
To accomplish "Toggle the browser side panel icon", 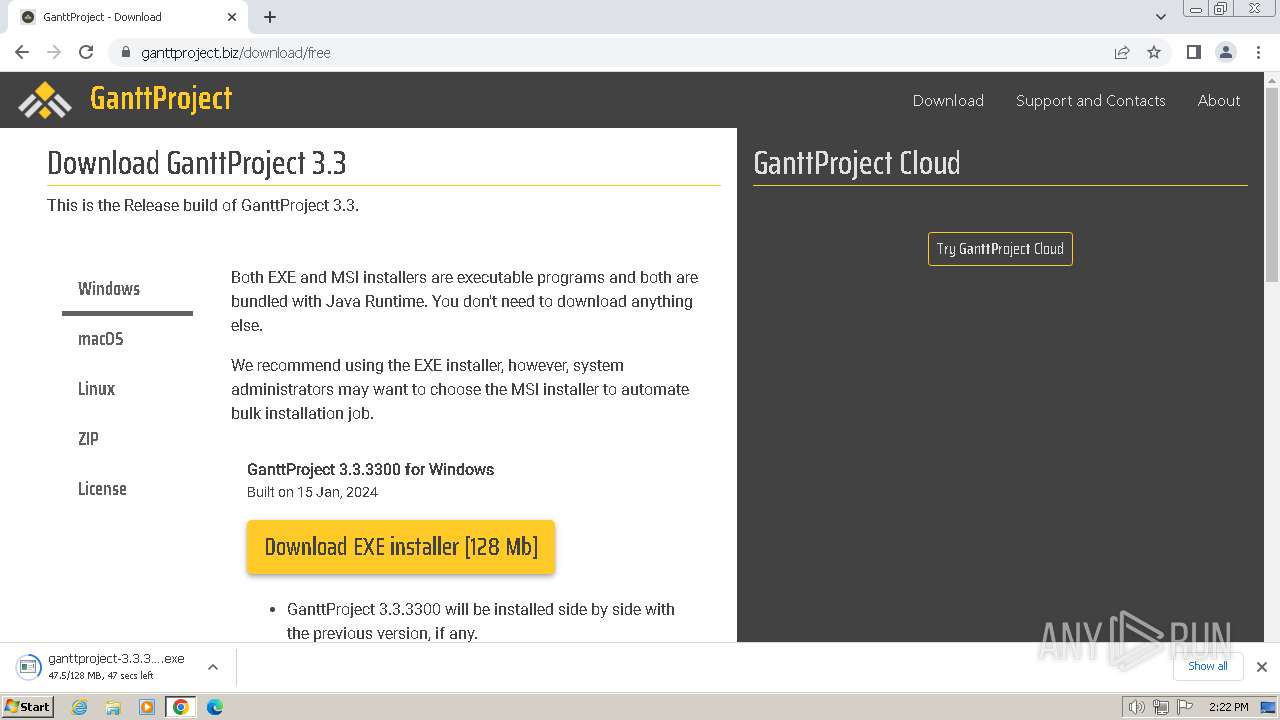I will [1193, 52].
